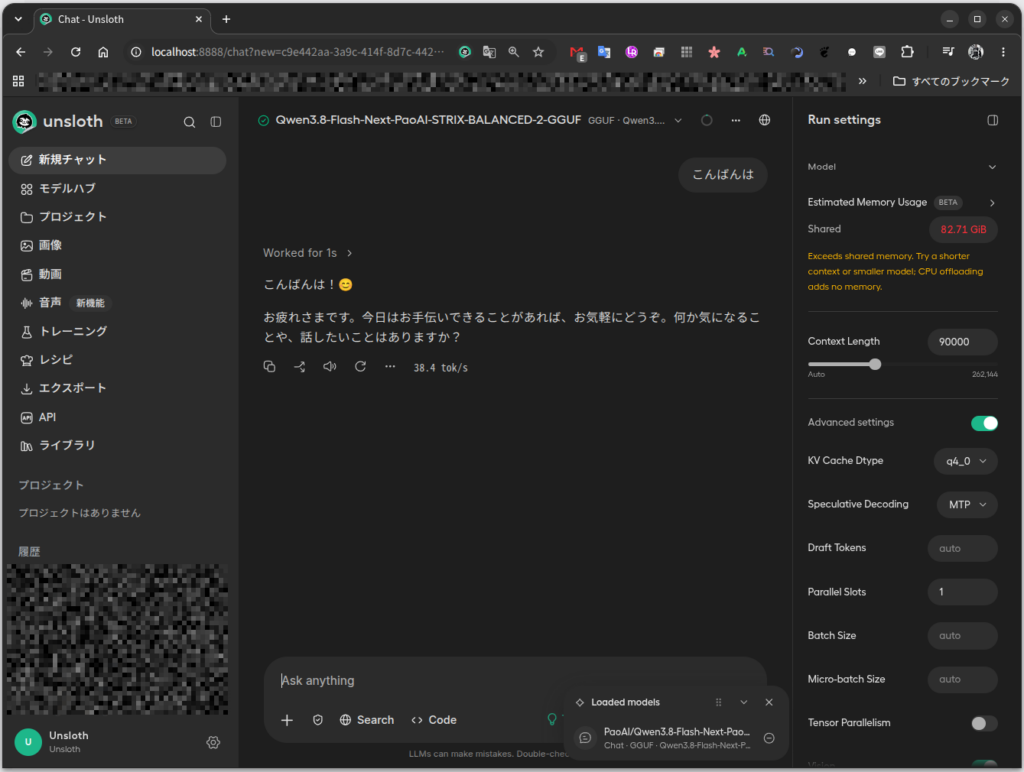Click the Loaded models drag handle

click(x=718, y=702)
